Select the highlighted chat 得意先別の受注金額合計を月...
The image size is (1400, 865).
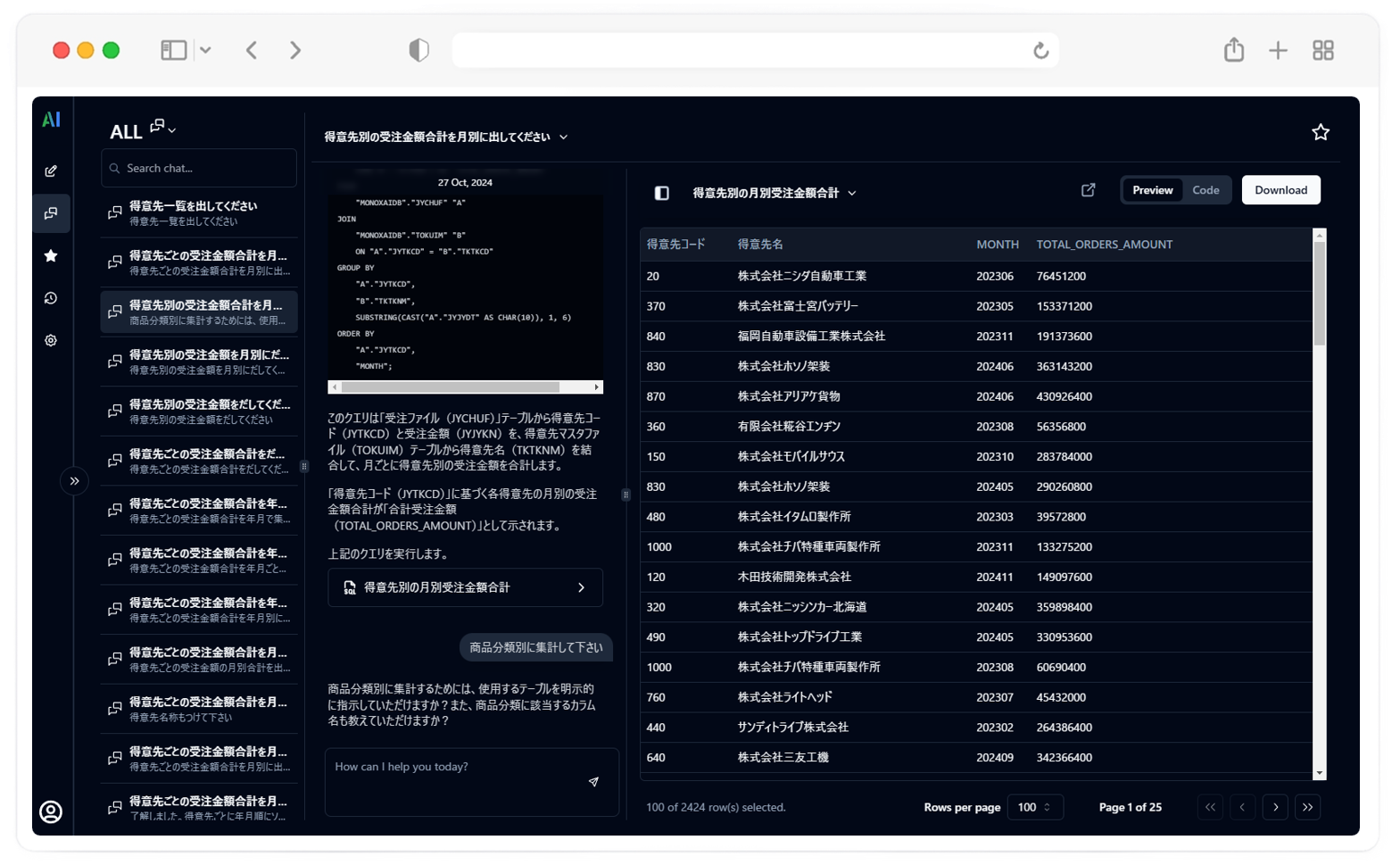click(x=198, y=312)
